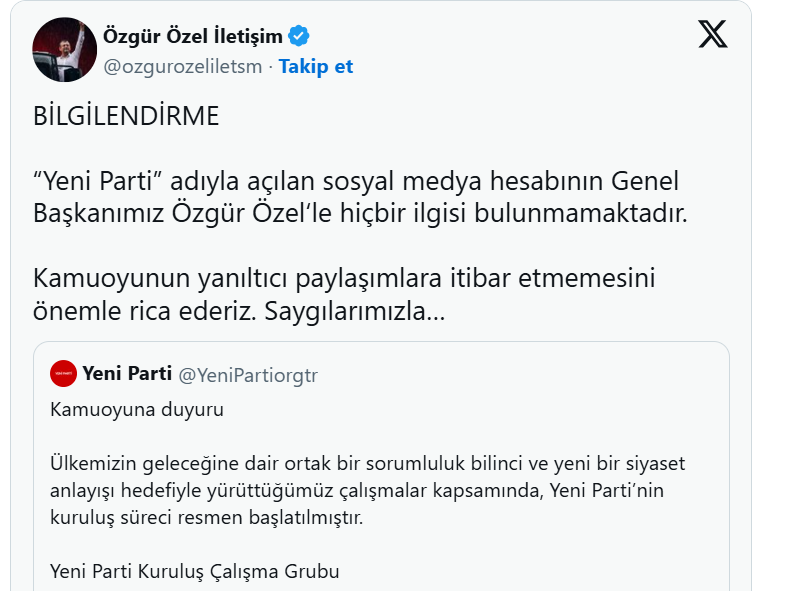Click the Ülkemizin geleceğine dair quoted paragraph
The image size is (786, 591).
tap(367, 490)
